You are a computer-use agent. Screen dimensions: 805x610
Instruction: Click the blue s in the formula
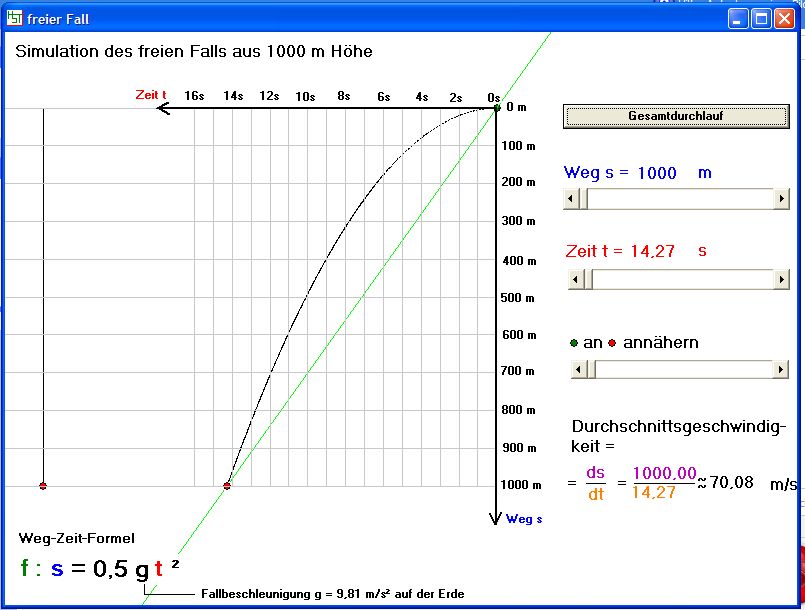(x=58, y=569)
